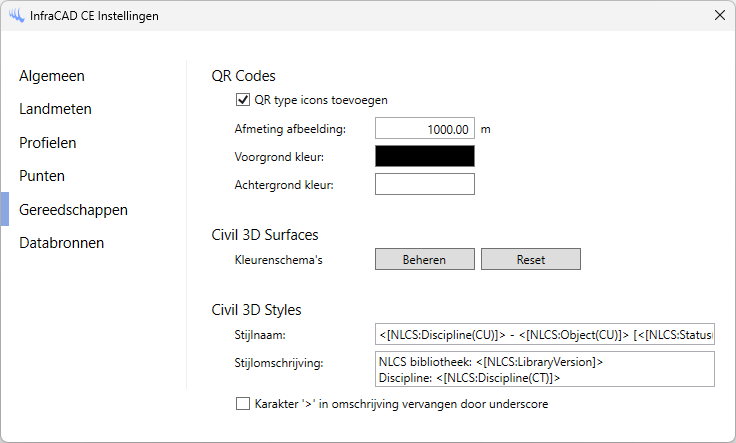Click the Karakter '>' vervangen door underscore label

coord(401,404)
